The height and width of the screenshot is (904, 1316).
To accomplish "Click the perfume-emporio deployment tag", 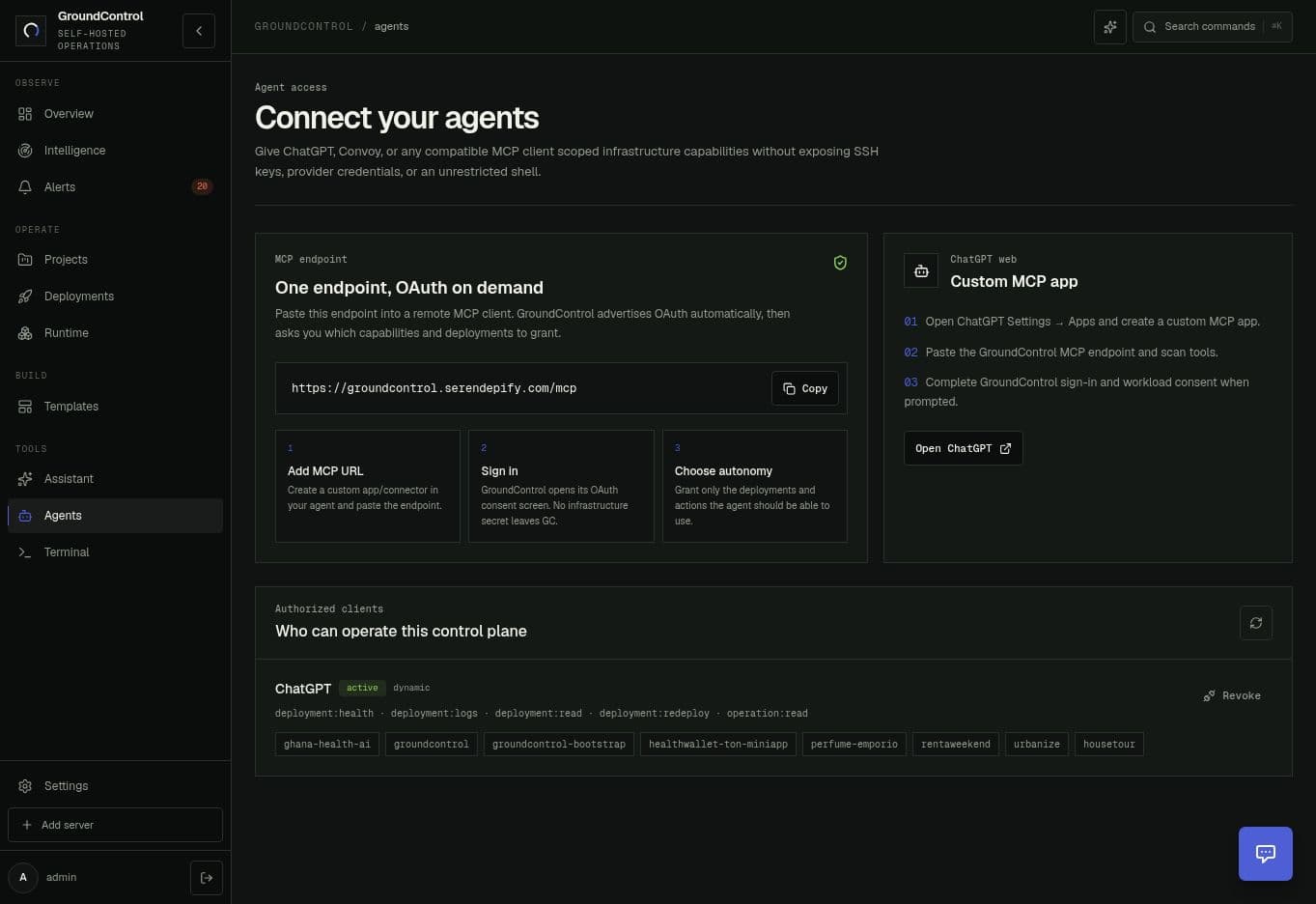I will (x=854, y=745).
